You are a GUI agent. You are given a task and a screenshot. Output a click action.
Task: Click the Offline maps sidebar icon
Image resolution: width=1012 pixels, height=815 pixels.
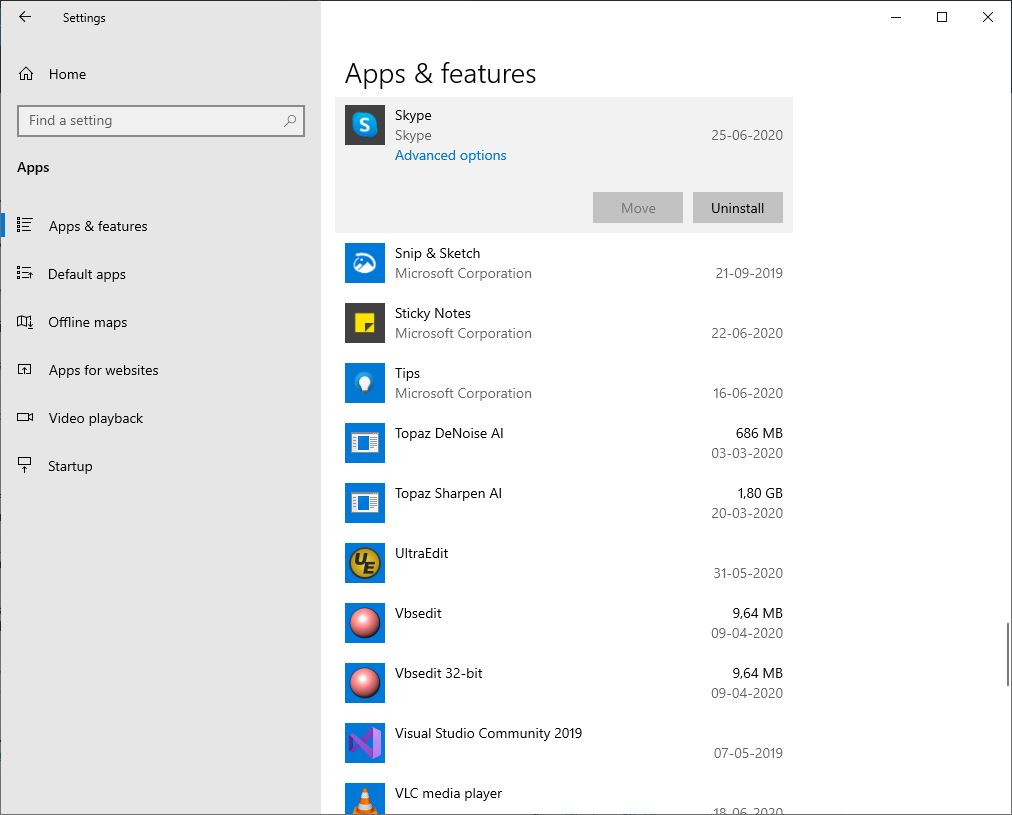pyautogui.click(x=25, y=321)
